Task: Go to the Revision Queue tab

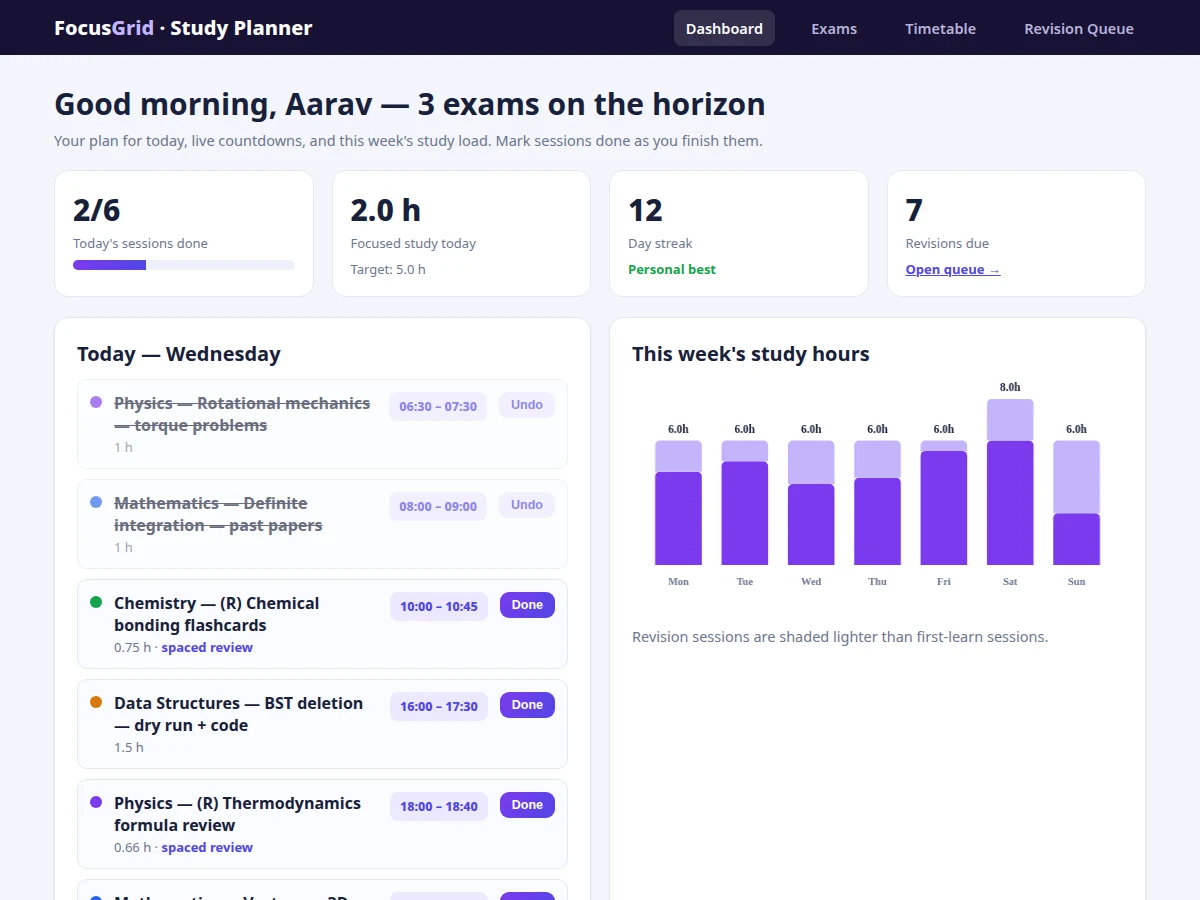Action: (x=1078, y=28)
